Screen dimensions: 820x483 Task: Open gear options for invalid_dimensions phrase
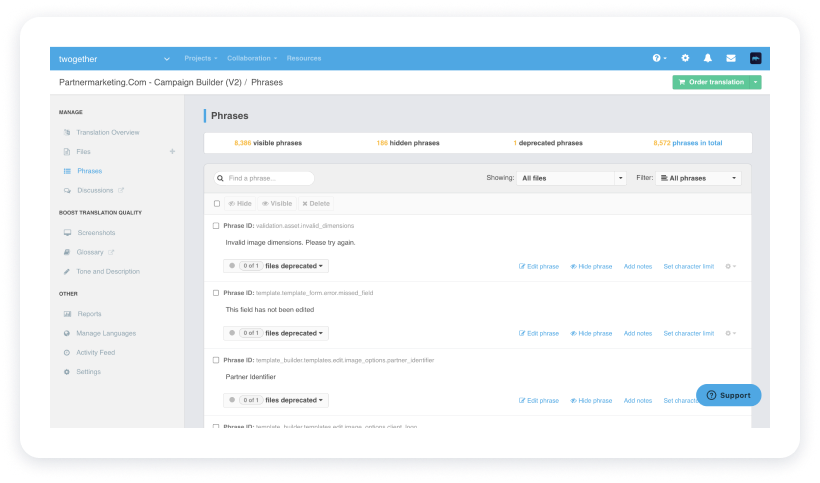point(730,266)
